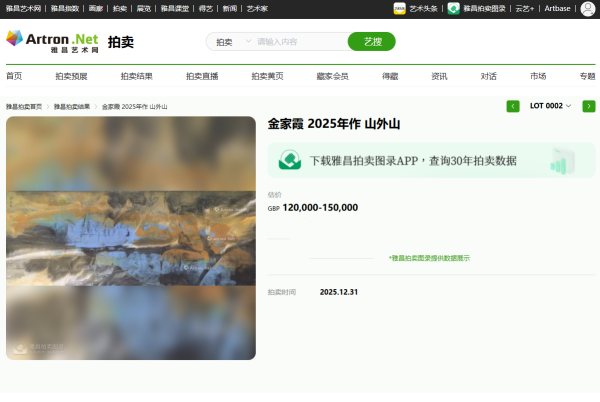Click 得艺 in top bar

(206, 8)
